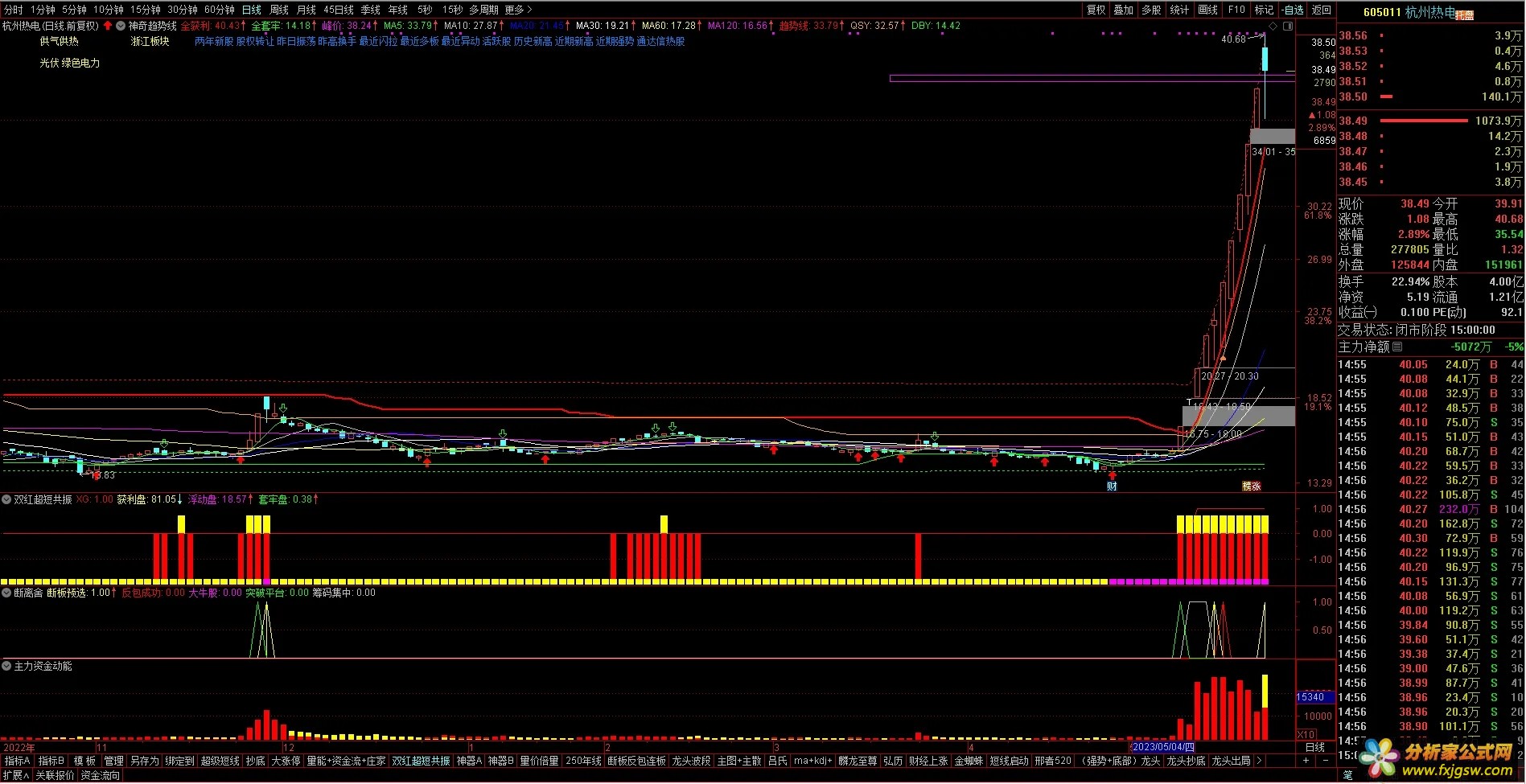Click stock code 605011 in quote panel
Screen dimensions: 1526x784
[1382, 12]
